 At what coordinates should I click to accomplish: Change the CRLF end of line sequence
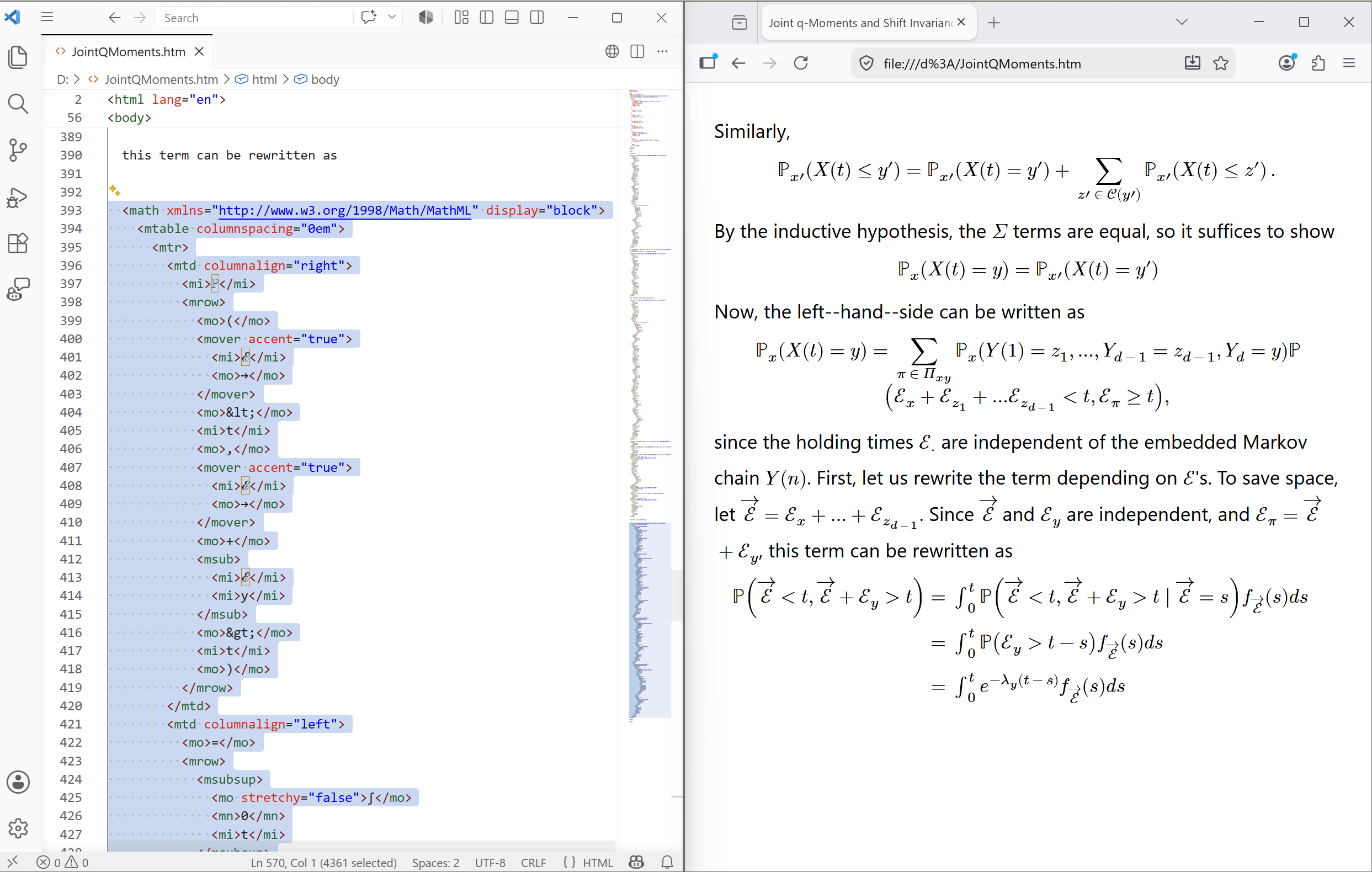tap(533, 862)
